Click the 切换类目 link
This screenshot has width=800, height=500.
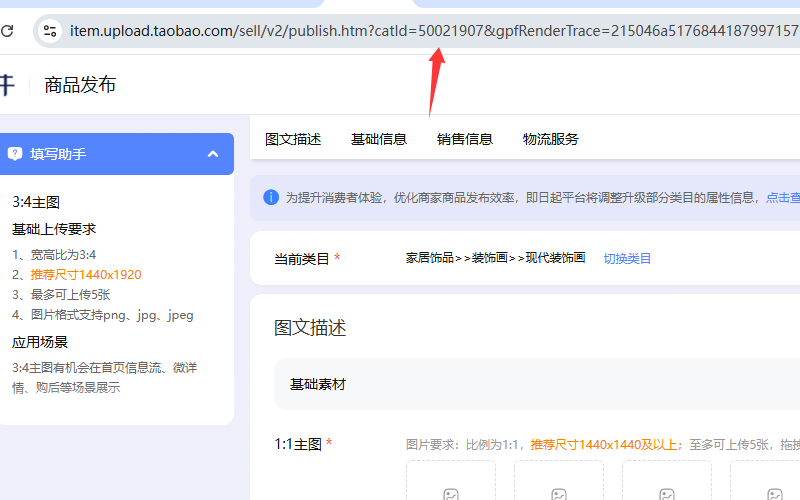[x=627, y=258]
